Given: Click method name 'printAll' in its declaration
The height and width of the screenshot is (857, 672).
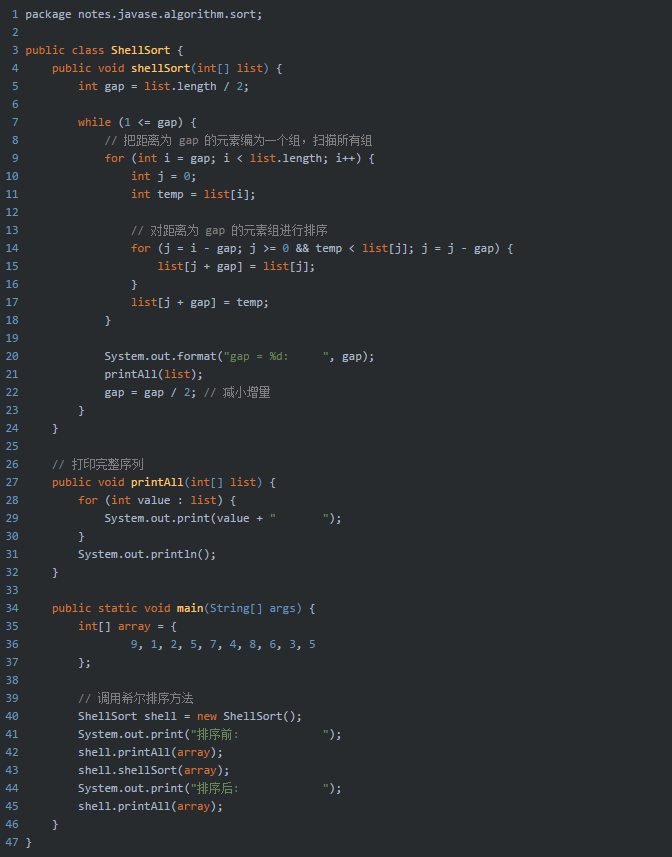Looking at the screenshot, I should click(x=157, y=482).
